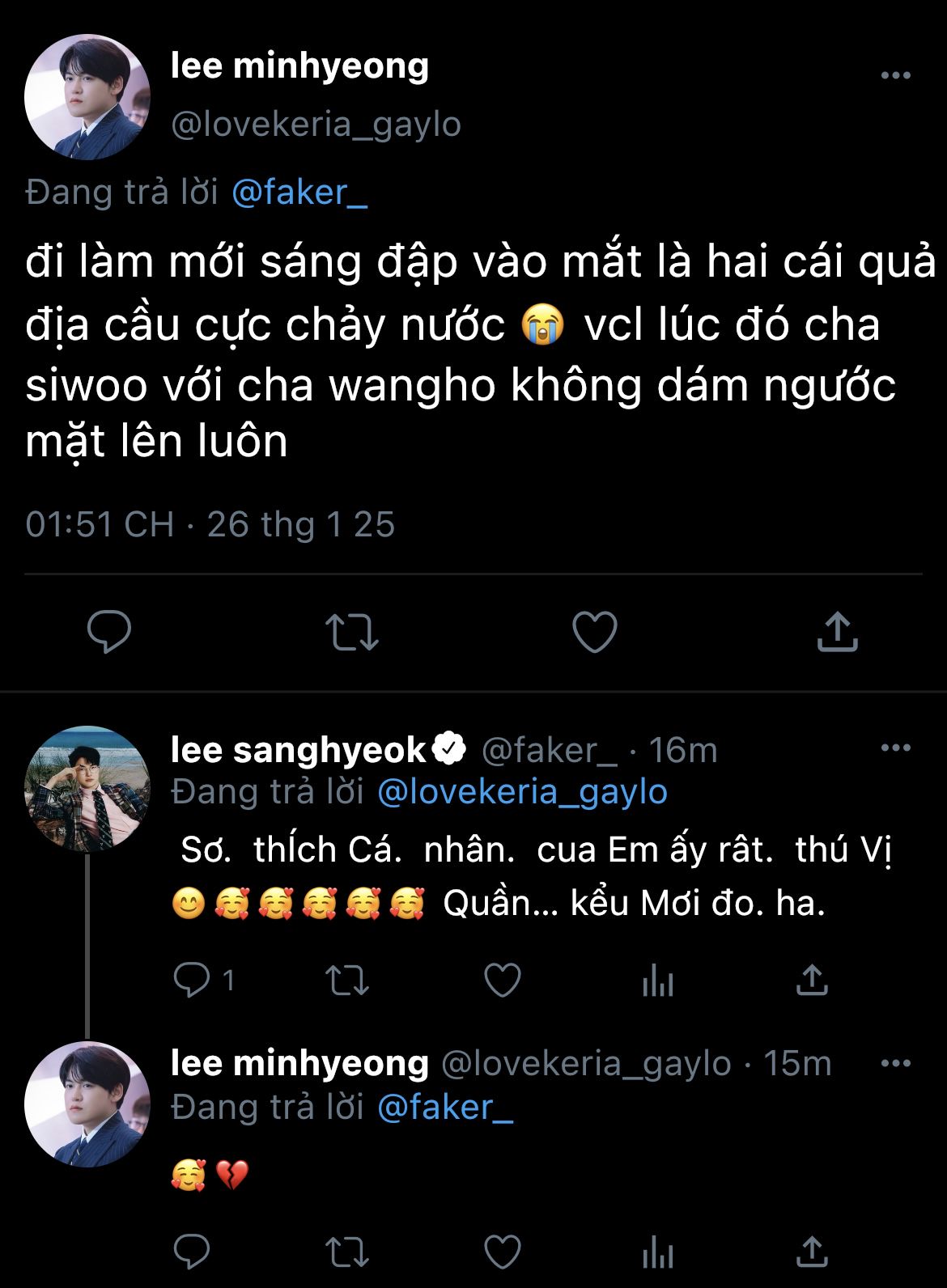Open @faker_ mention in the emoji reply
The image size is (947, 1288).
[x=445, y=1107]
